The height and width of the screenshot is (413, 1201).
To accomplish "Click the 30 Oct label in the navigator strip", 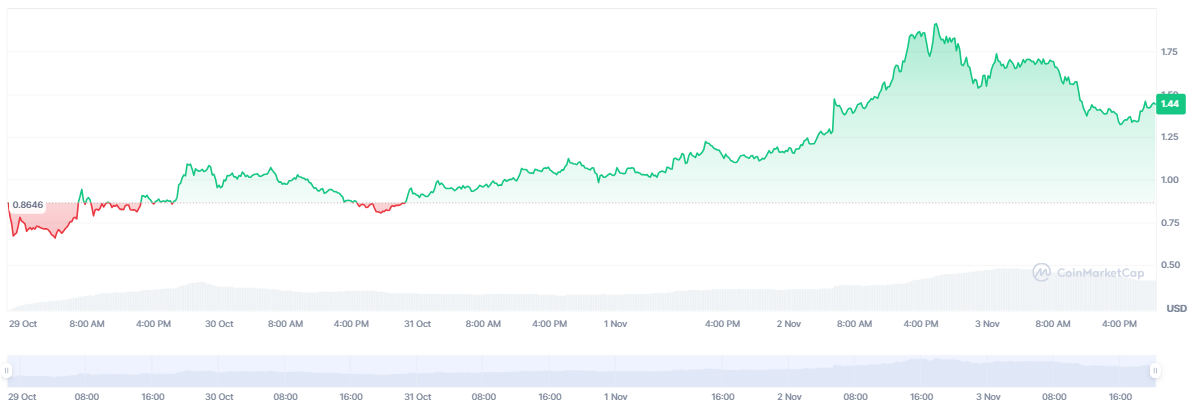I will pos(219,397).
